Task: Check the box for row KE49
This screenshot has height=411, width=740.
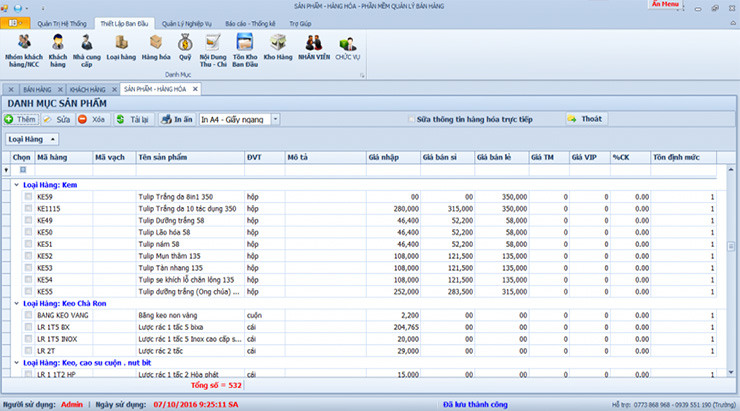Action: pyautogui.click(x=28, y=220)
